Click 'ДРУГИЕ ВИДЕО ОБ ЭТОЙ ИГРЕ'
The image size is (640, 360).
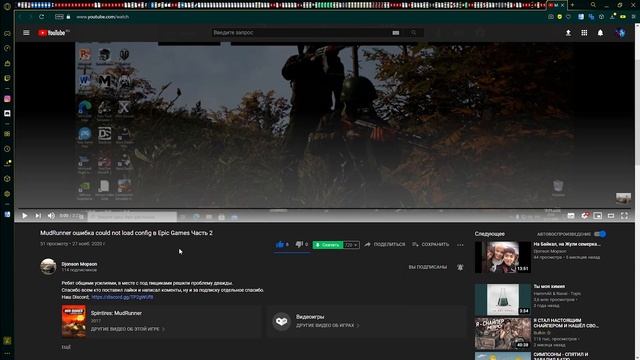(x=127, y=329)
